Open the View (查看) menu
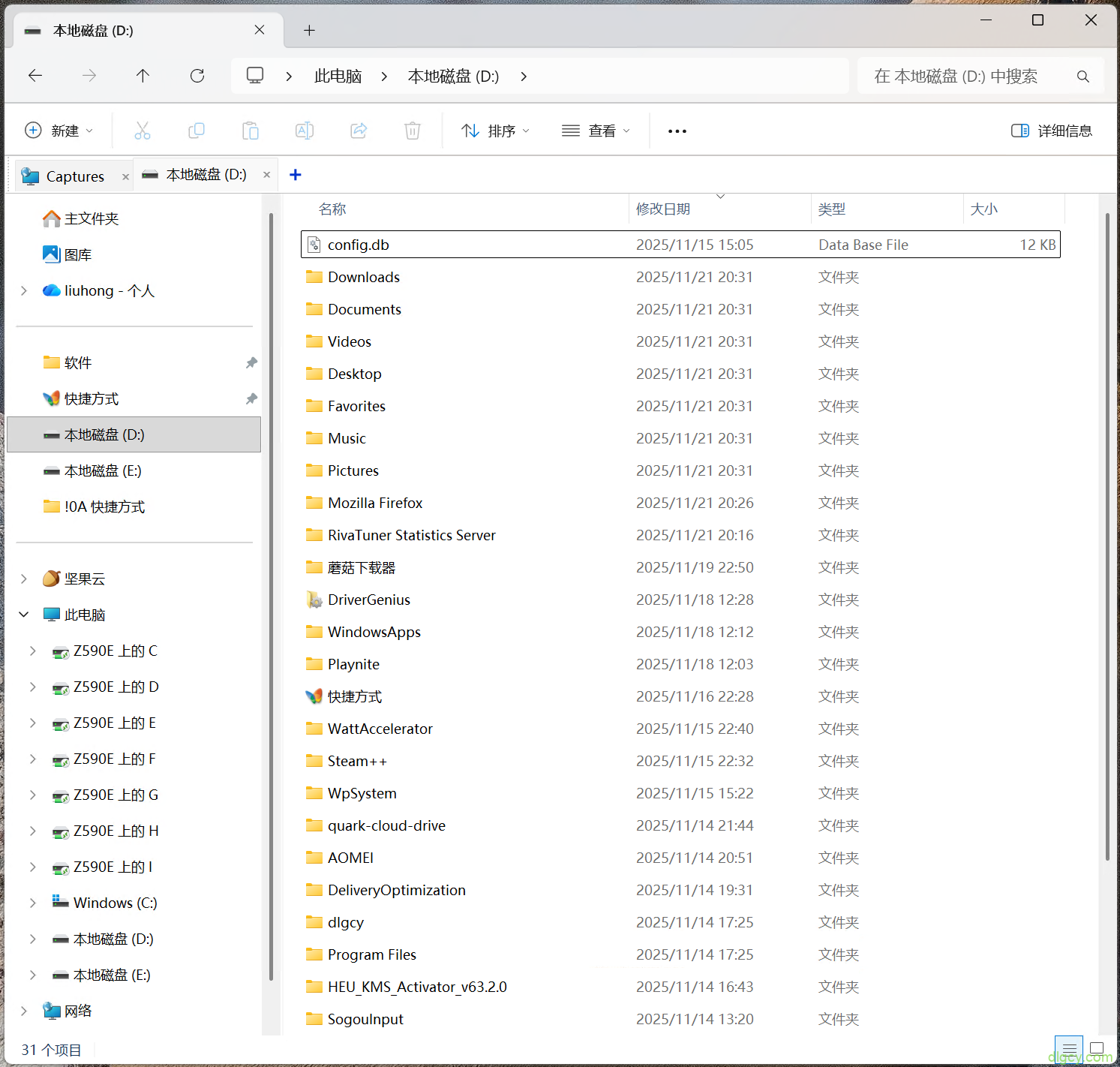Viewport: 1120px width, 1067px height. coord(596,131)
